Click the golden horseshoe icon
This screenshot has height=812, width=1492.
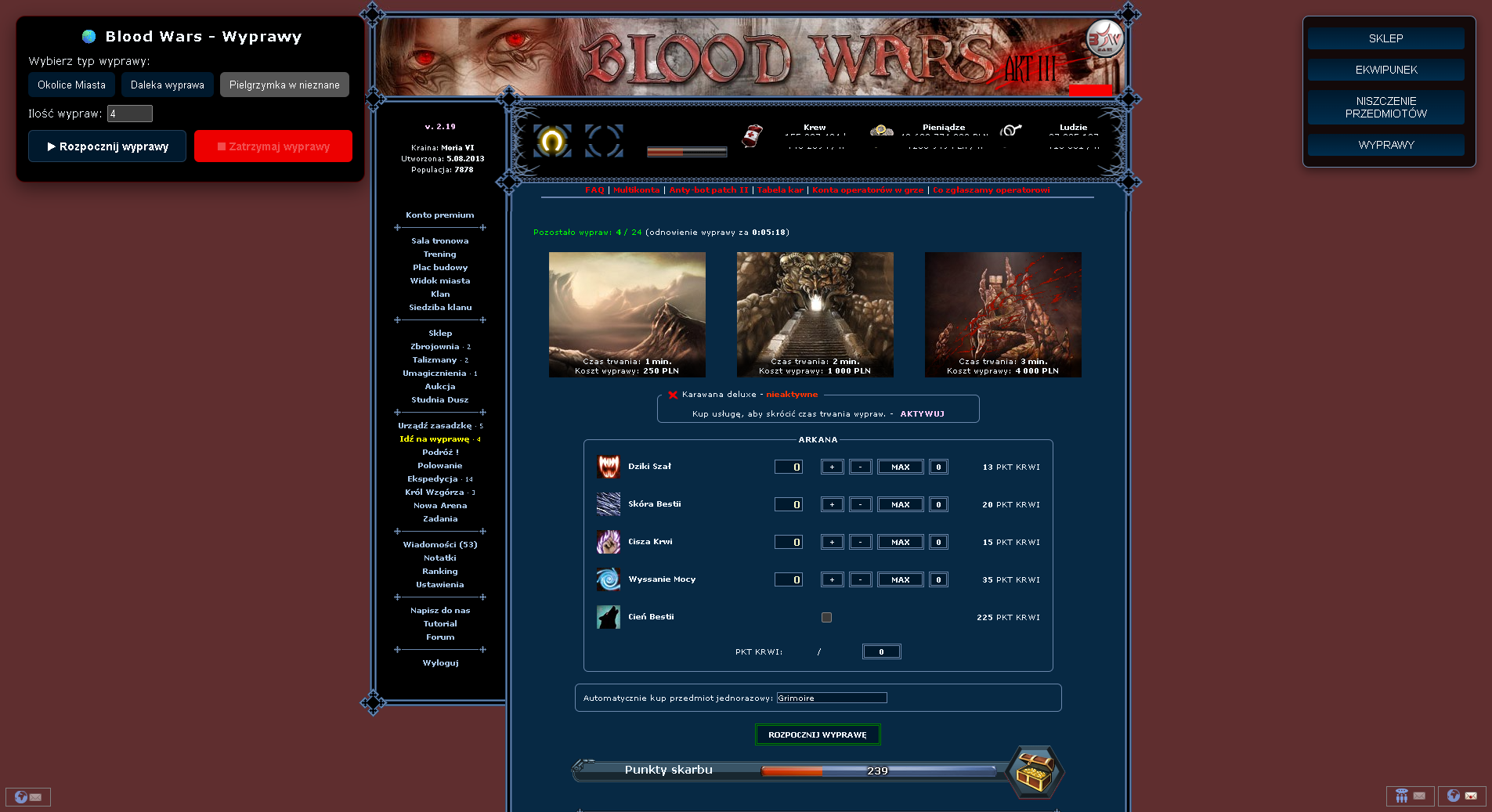point(552,141)
